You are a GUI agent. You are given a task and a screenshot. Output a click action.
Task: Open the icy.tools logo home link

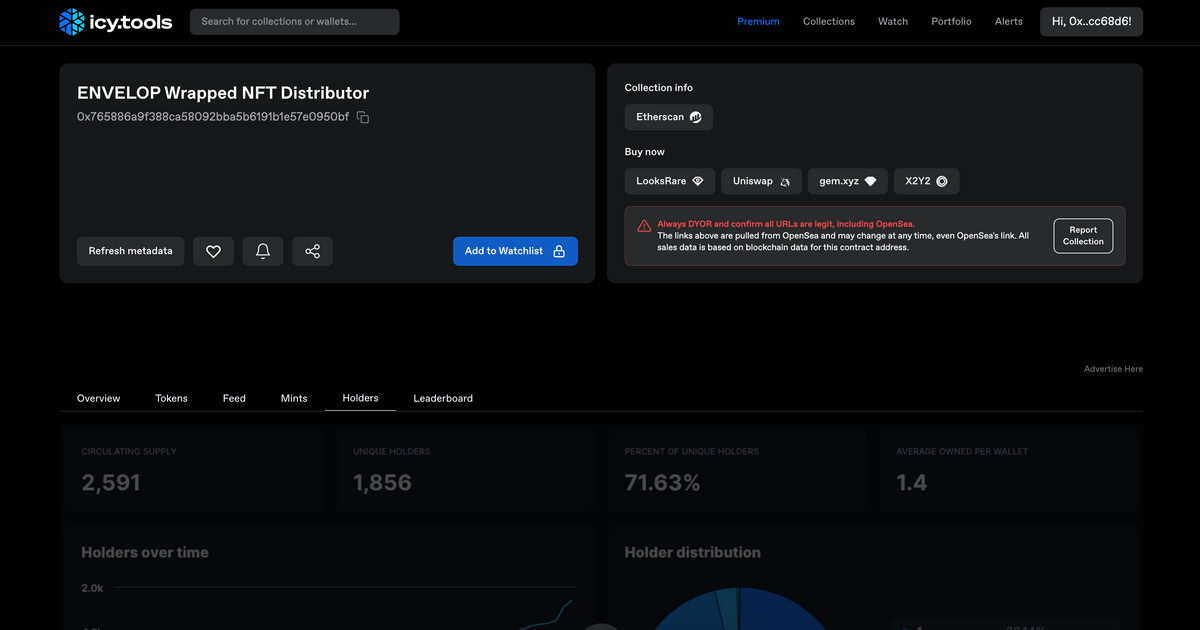116,21
